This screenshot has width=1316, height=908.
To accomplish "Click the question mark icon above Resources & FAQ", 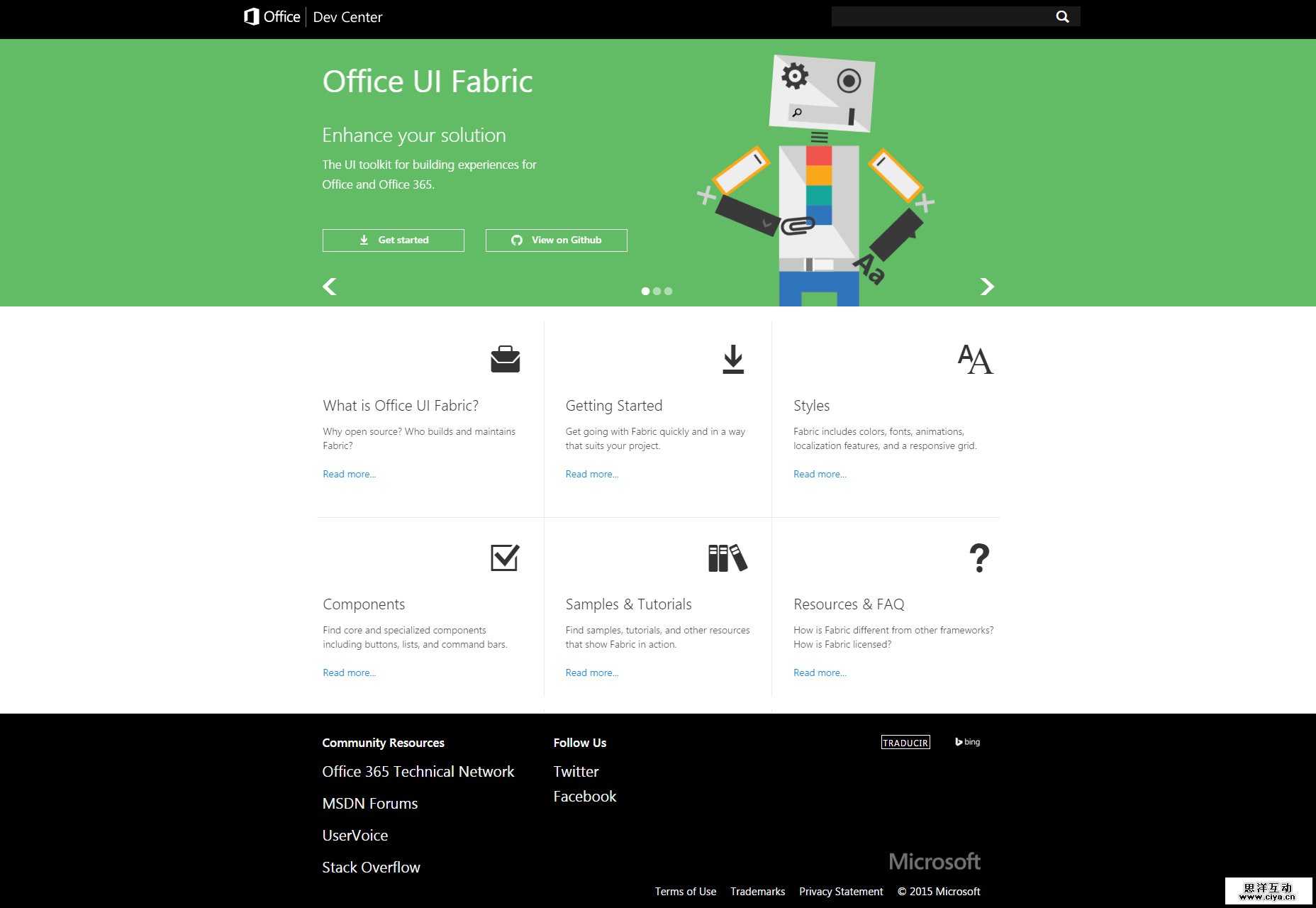I will (980, 558).
